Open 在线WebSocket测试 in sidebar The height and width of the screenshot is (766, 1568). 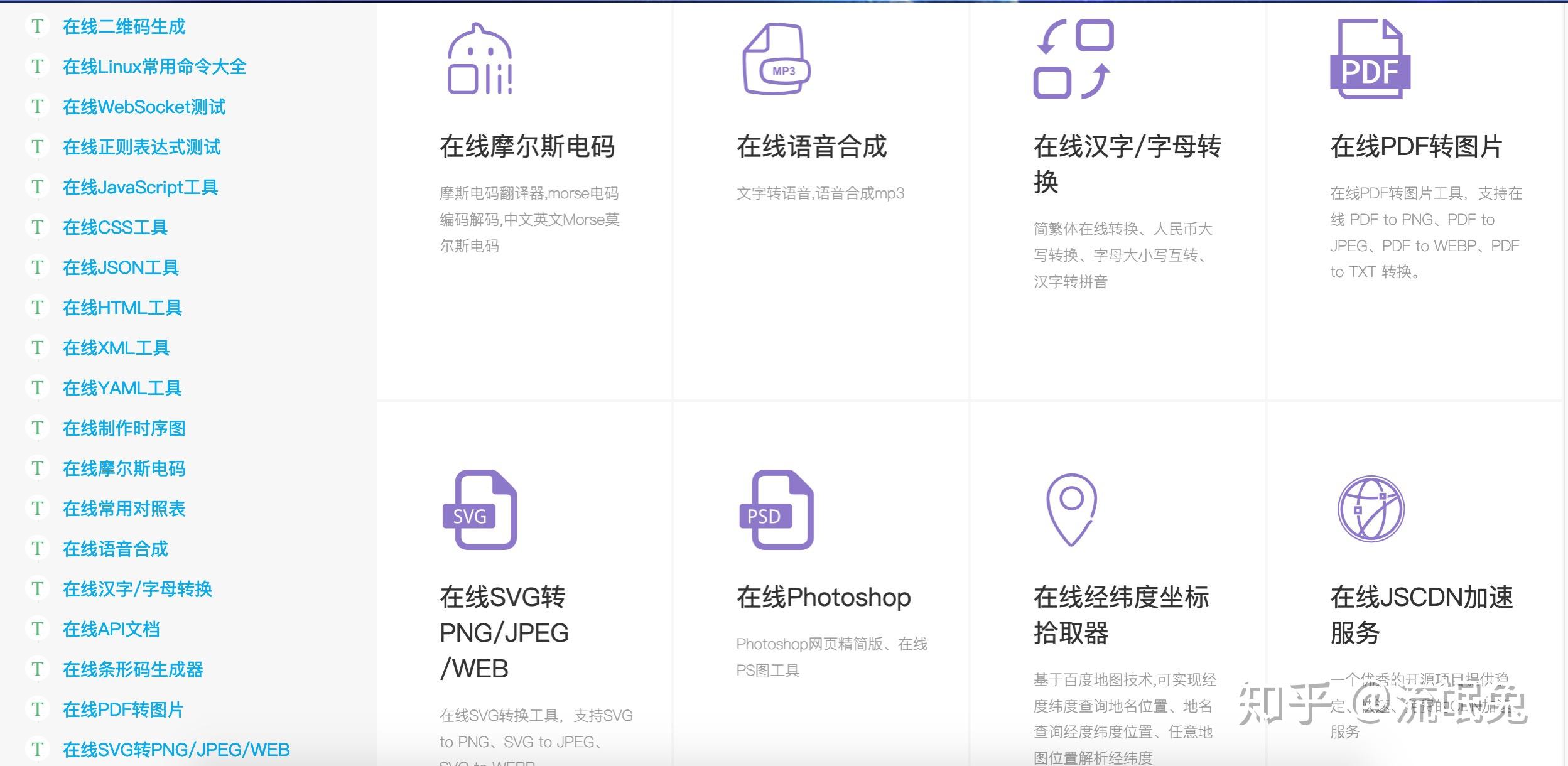pos(144,107)
